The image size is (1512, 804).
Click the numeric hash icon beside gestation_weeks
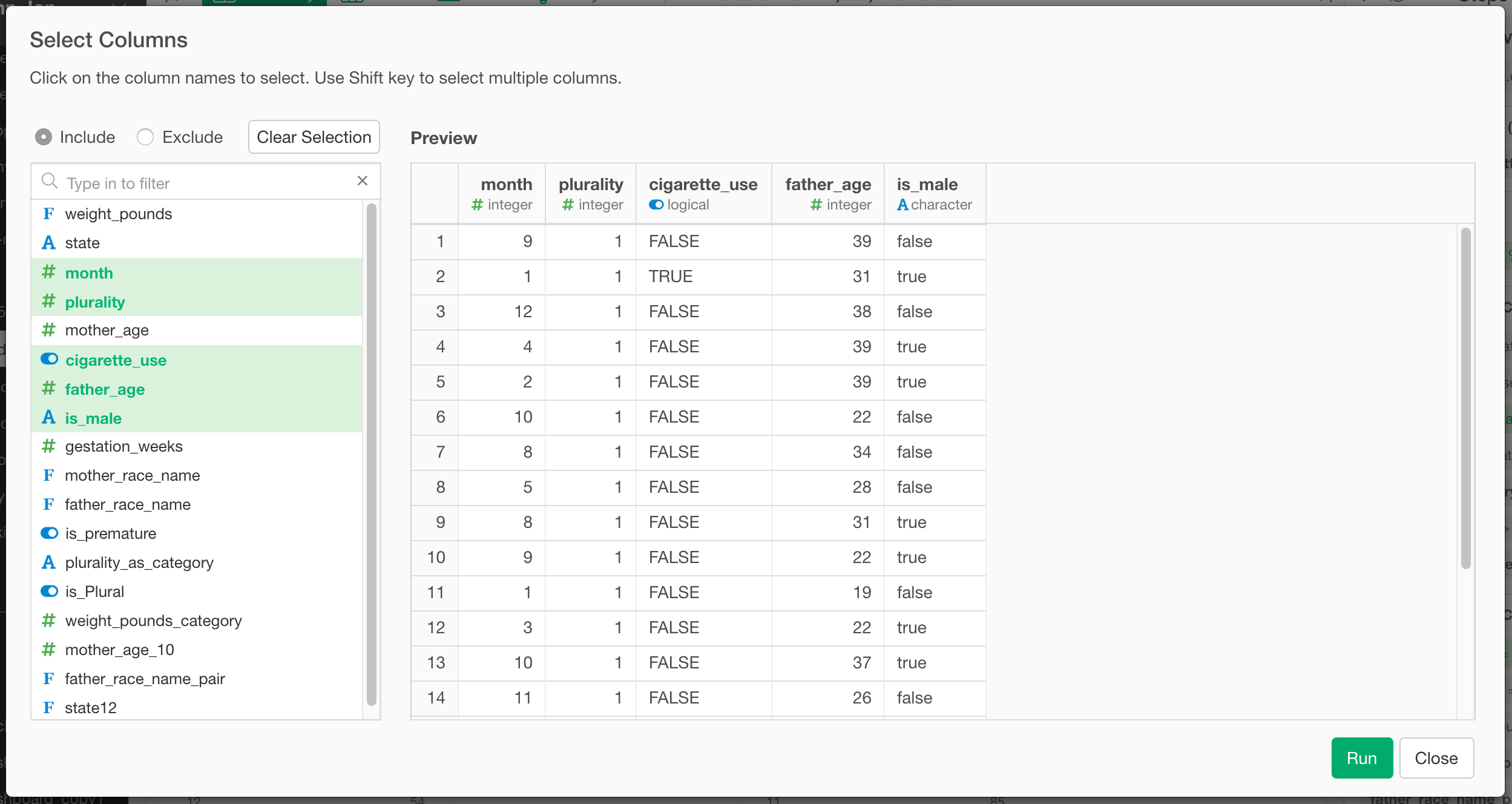pos(48,446)
